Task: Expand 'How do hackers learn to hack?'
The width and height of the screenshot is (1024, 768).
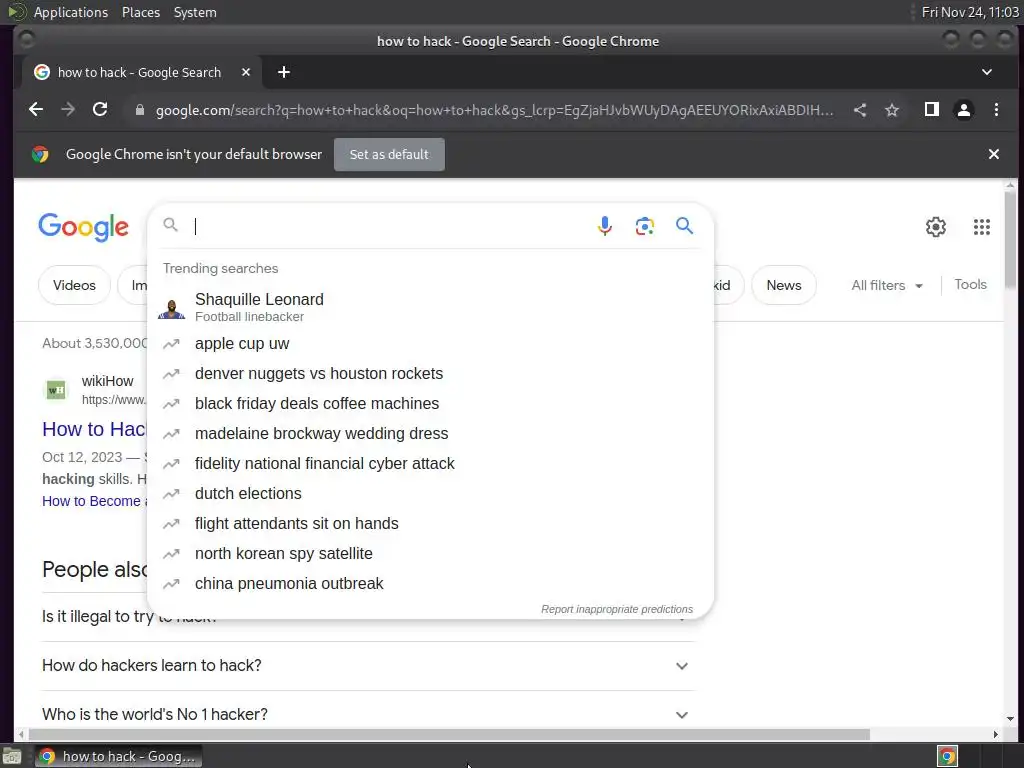Action: tap(368, 665)
